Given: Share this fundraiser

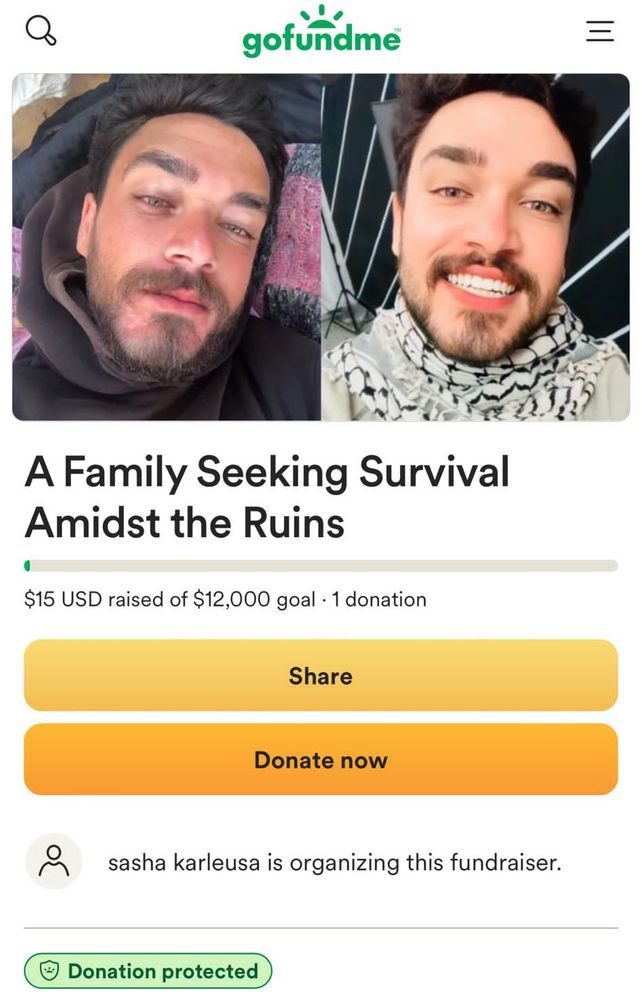Looking at the screenshot, I should [x=321, y=675].
